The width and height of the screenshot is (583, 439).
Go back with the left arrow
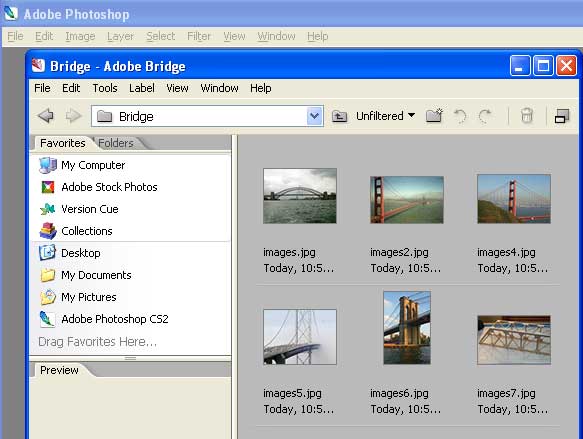(x=46, y=116)
